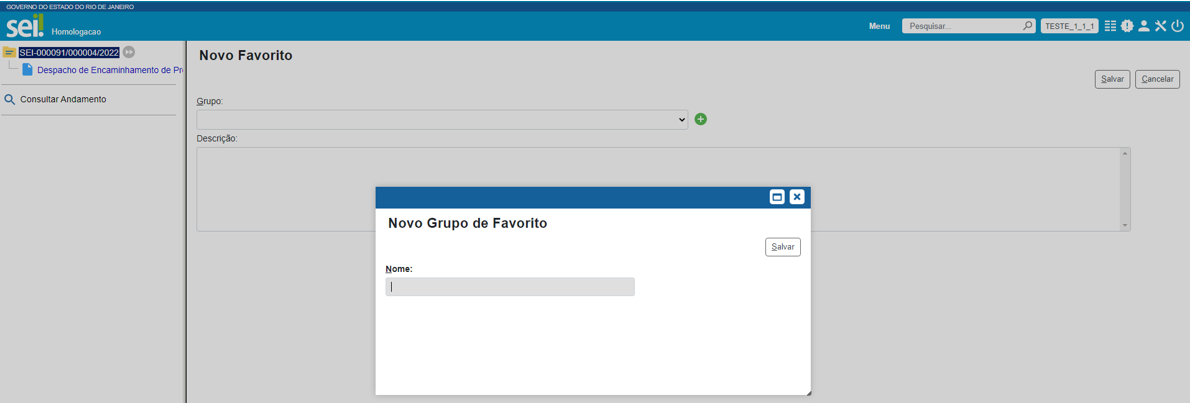Click the SEI logo
The height and width of the screenshot is (403, 1192).
pos(25,26)
